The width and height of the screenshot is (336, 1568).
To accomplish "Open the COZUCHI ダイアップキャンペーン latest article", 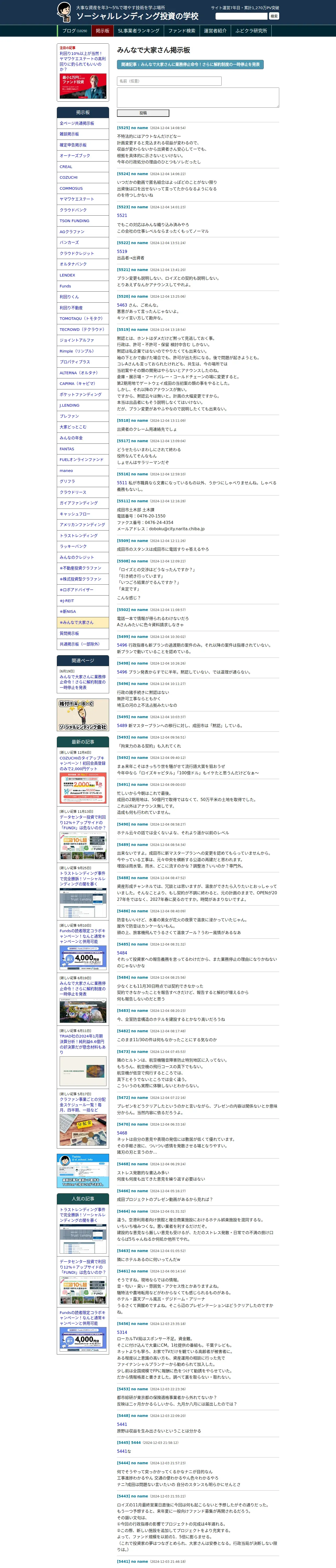I will (83, 763).
